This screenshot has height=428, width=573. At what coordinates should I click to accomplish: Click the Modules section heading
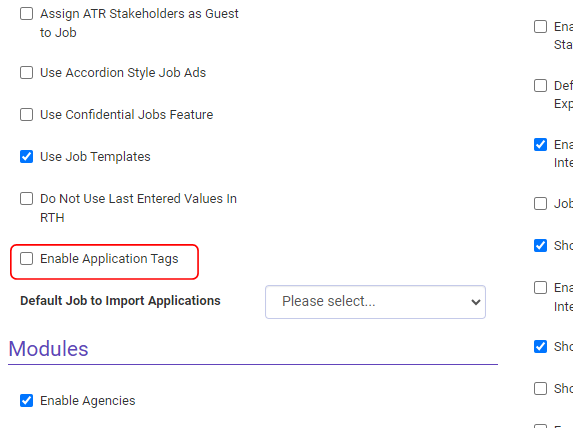click(x=48, y=349)
